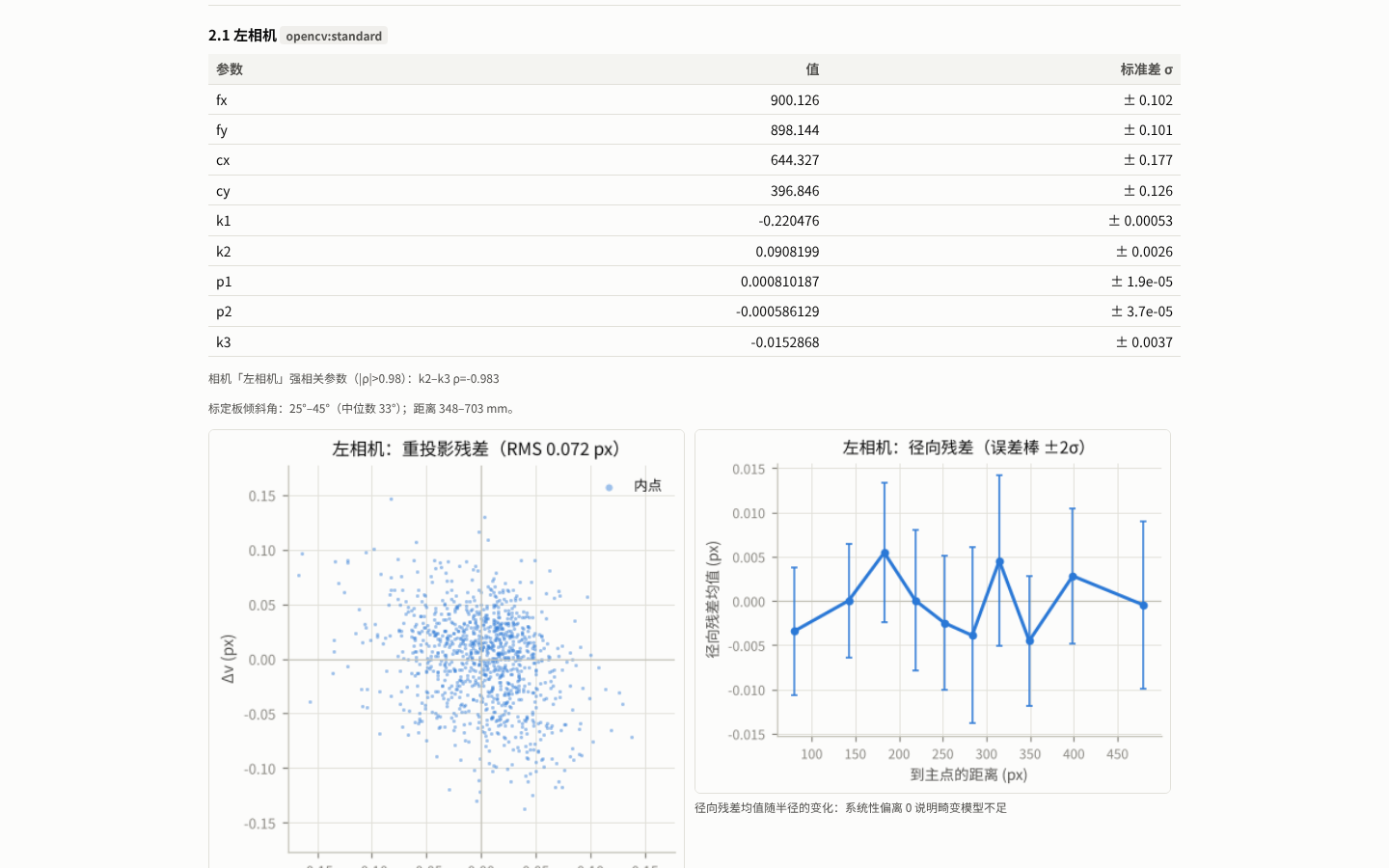The height and width of the screenshot is (868, 1389).
Task: Click the k3 standard deviation ± 0.0037
Action: click(1144, 342)
